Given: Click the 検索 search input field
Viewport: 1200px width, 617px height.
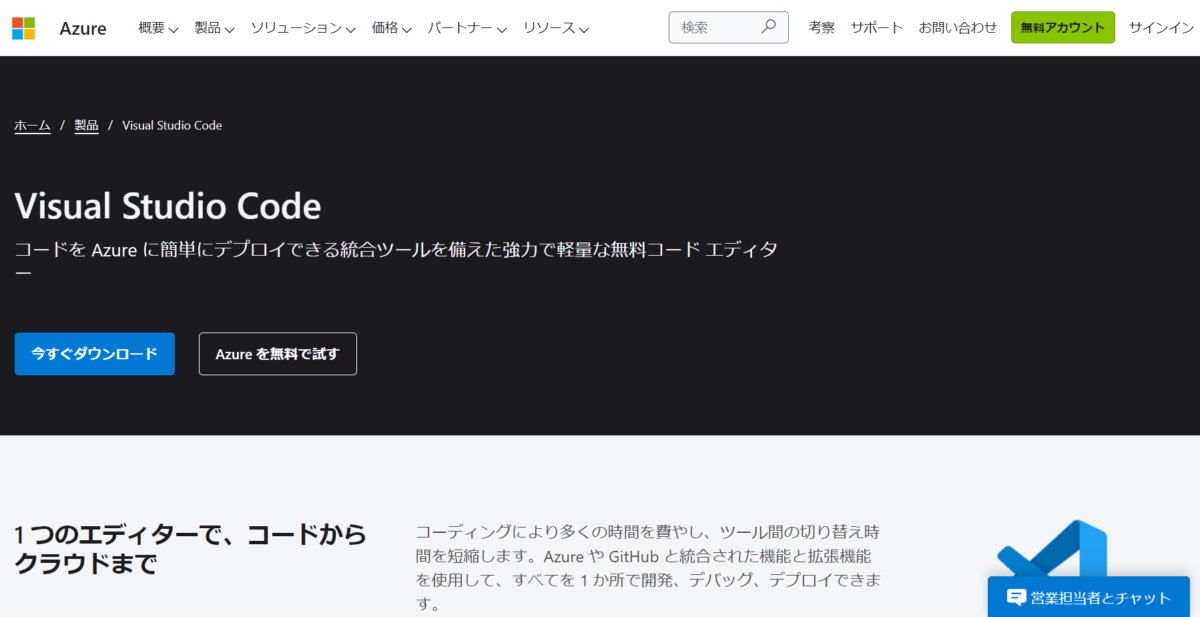Looking at the screenshot, I should pyautogui.click(x=715, y=28).
